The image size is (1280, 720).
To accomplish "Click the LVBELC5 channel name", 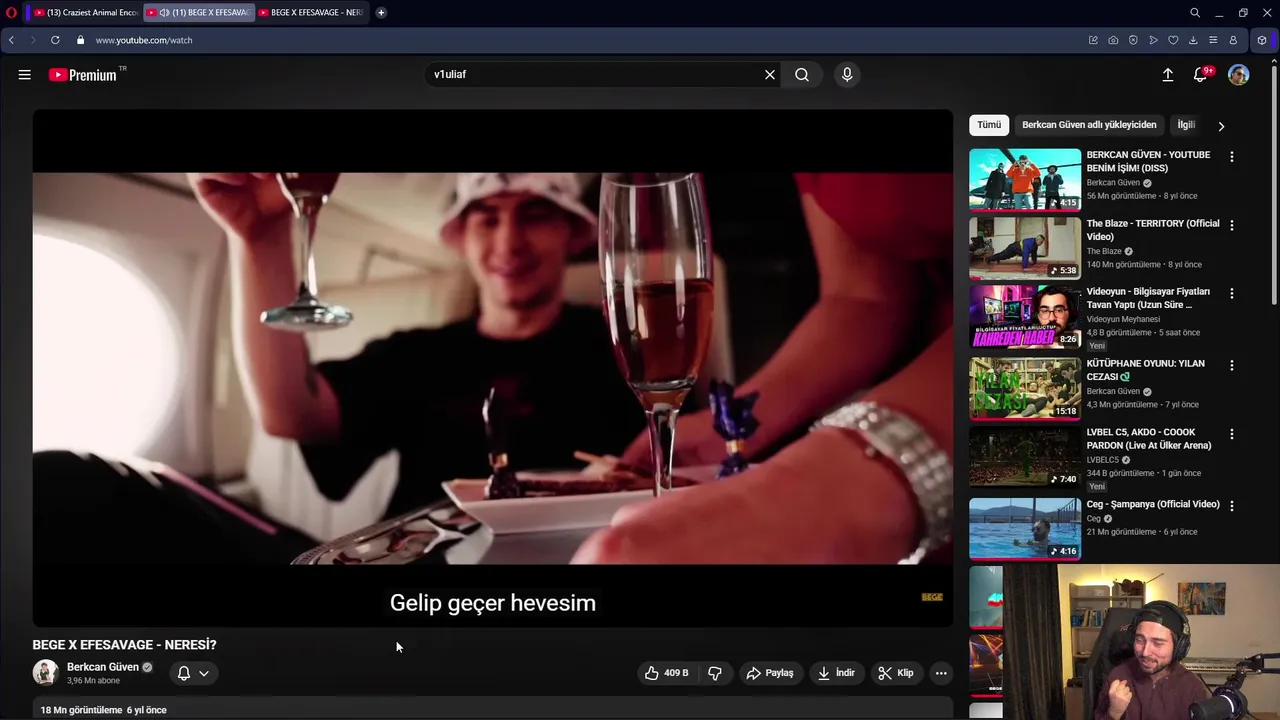I will [x=1103, y=460].
